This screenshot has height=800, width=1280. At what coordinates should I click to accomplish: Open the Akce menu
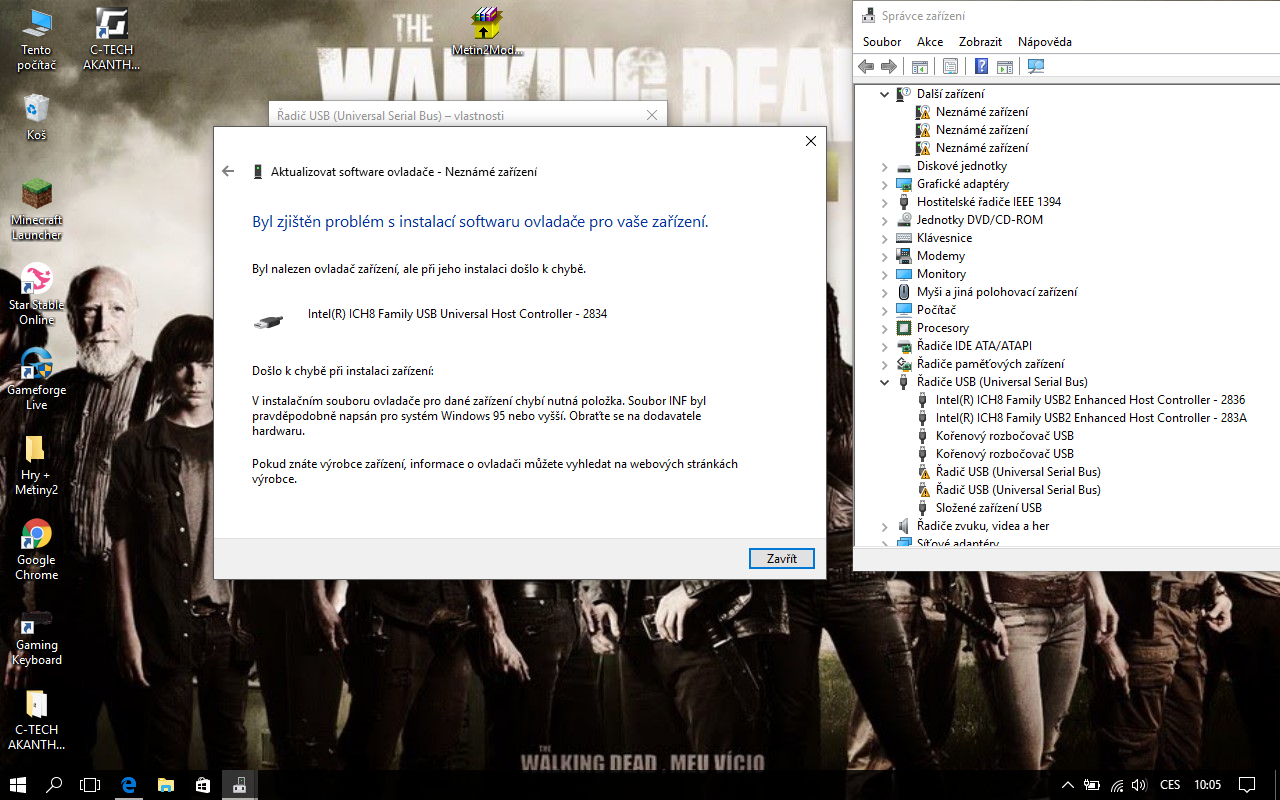pyautogui.click(x=930, y=42)
